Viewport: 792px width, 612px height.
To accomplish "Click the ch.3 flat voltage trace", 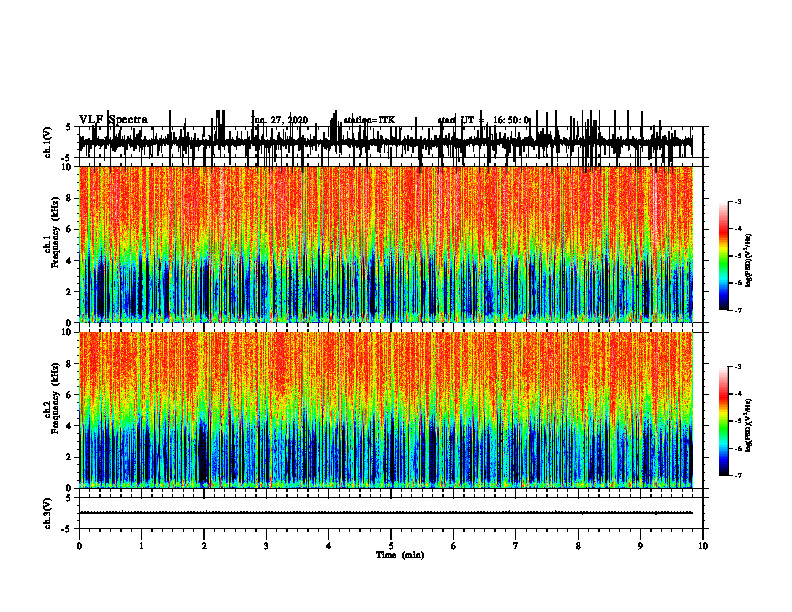I will (x=385, y=513).
